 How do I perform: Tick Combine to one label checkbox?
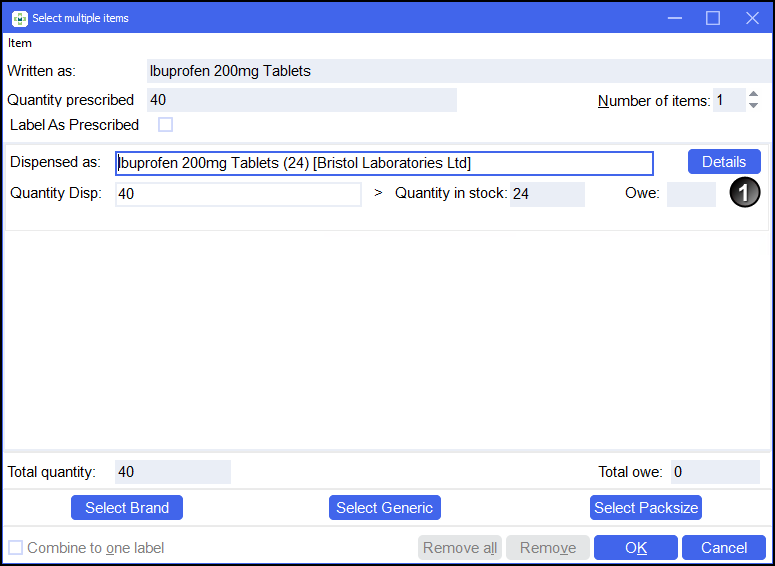pos(15,548)
